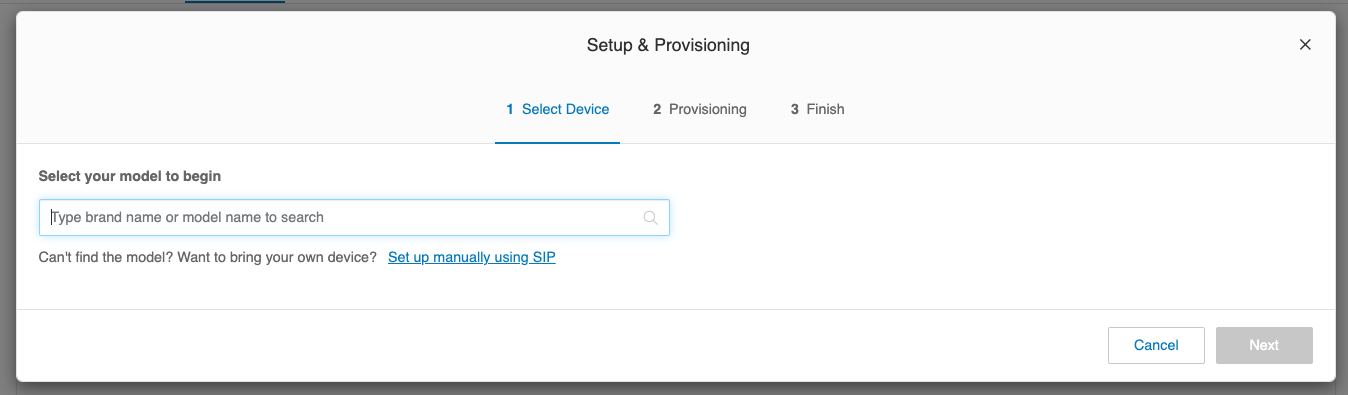Switch to the Select Device step
The height and width of the screenshot is (395, 1348).
557,109
